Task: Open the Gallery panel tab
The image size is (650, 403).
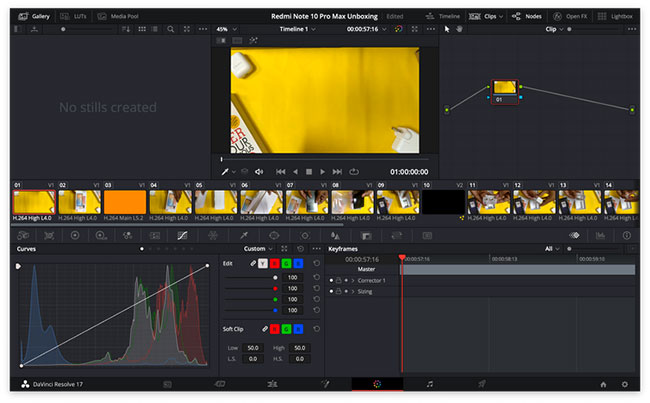Action: [34, 17]
